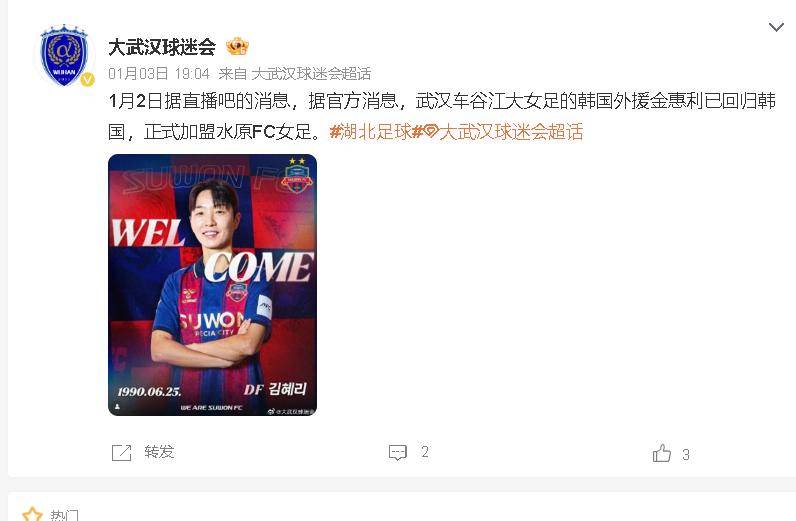Open the 大武汉球迷会 profile name link
This screenshot has height=521, width=796.
[x=162, y=47]
